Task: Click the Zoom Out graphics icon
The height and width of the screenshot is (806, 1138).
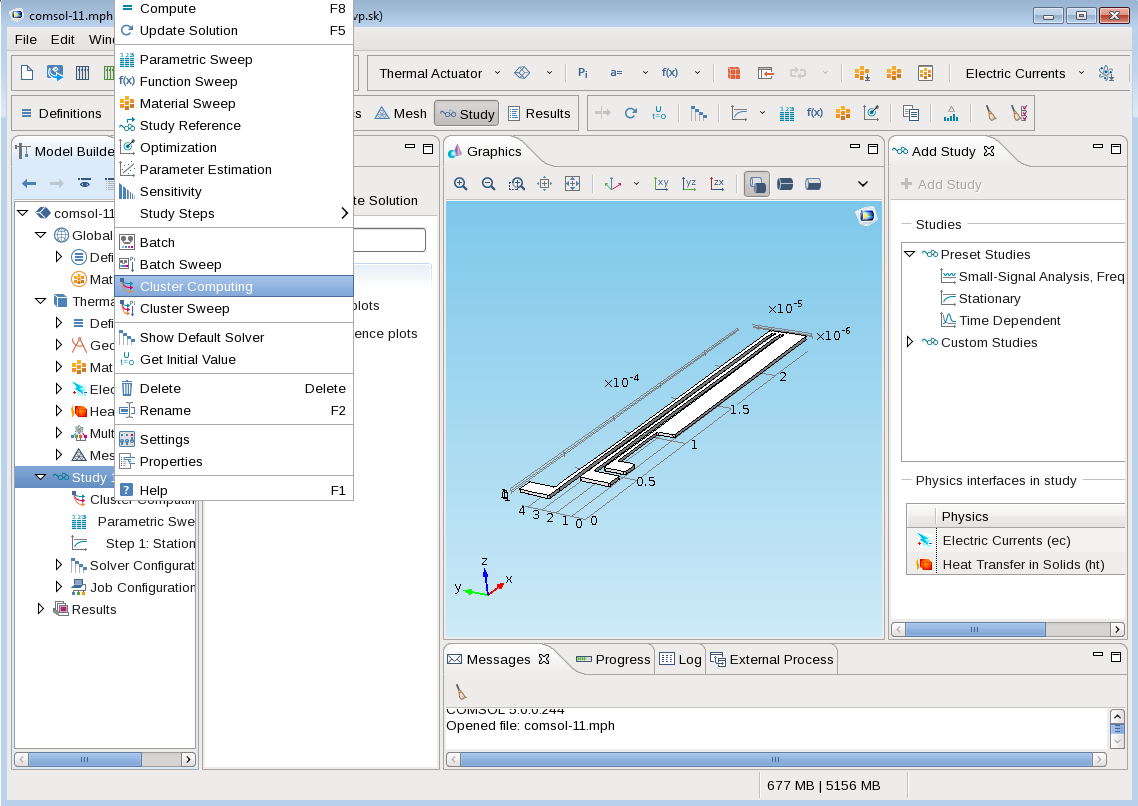Action: point(489,184)
